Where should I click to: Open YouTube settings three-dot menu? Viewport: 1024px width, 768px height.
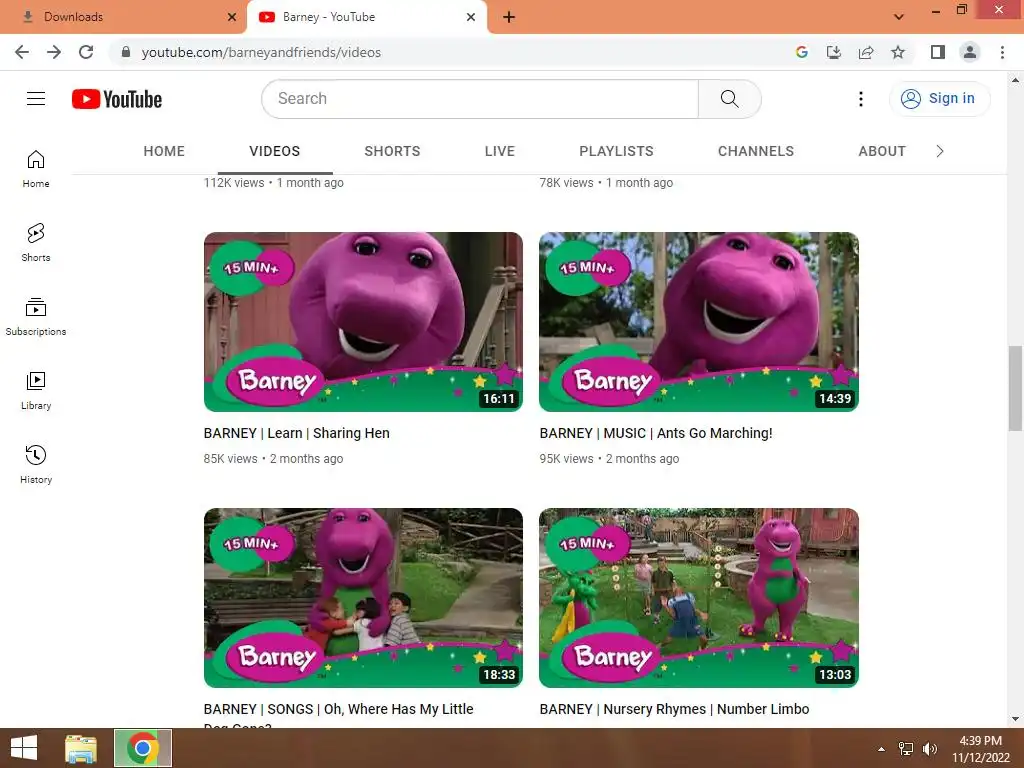pos(861,99)
